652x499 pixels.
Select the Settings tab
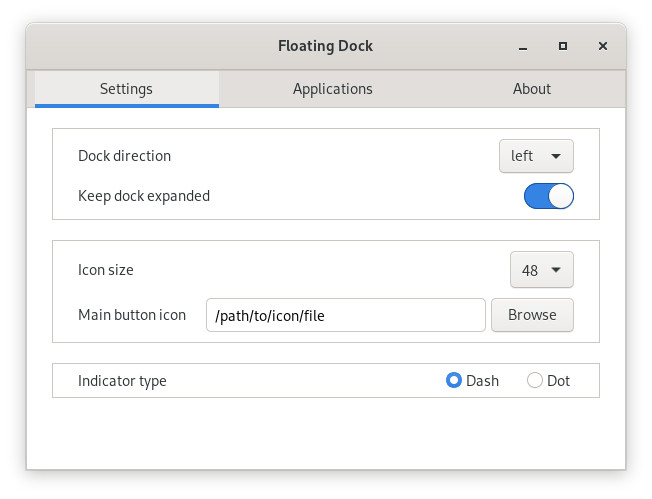pos(126,89)
